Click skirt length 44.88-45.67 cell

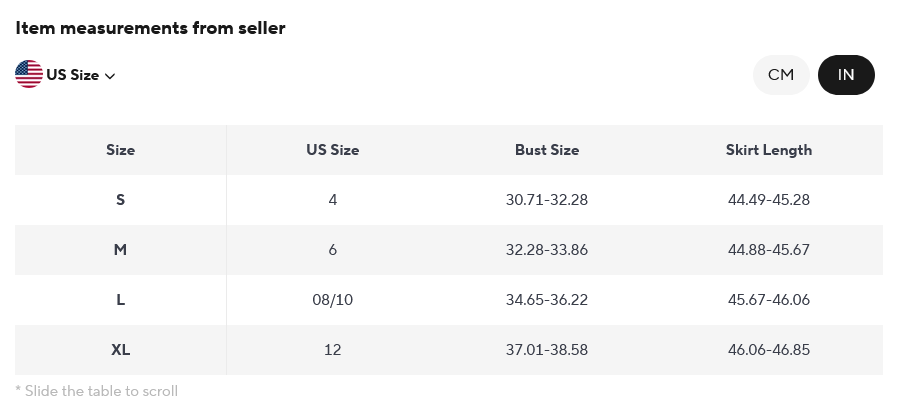[768, 250]
